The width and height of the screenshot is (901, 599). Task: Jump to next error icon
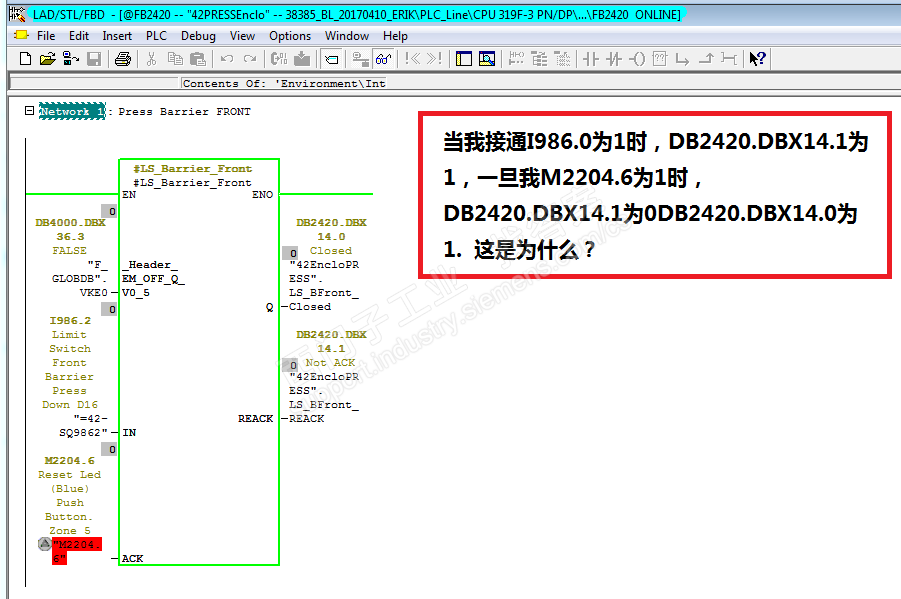(434, 59)
